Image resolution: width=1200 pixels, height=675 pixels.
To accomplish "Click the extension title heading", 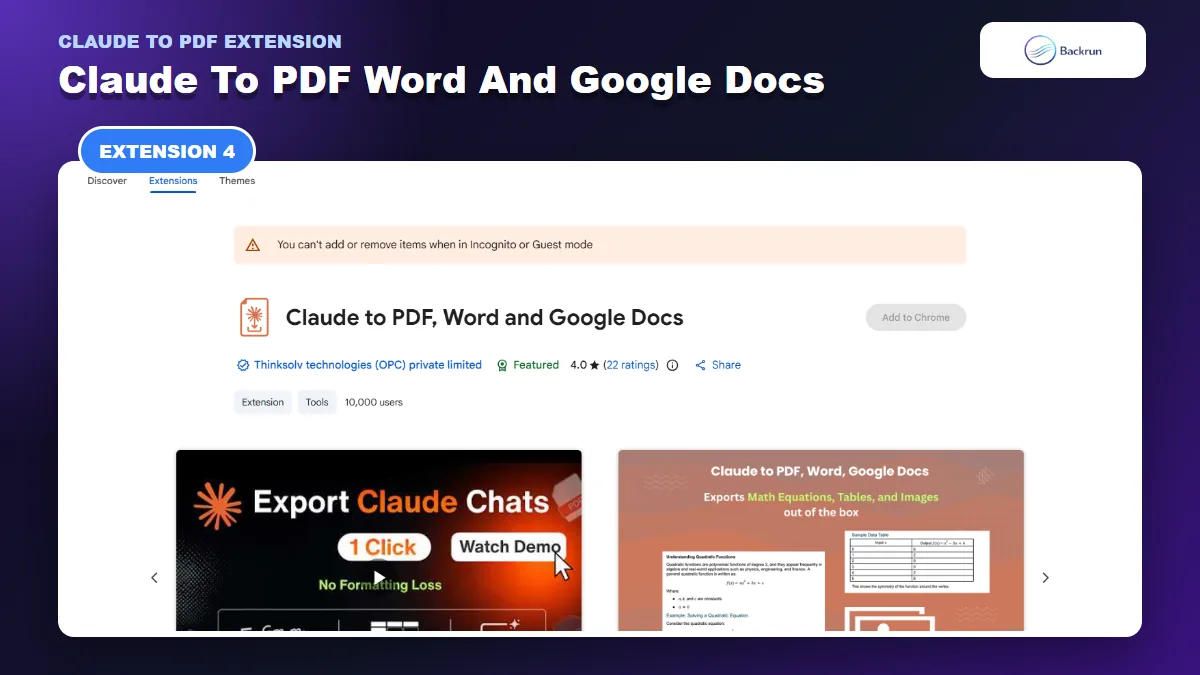I will (485, 318).
